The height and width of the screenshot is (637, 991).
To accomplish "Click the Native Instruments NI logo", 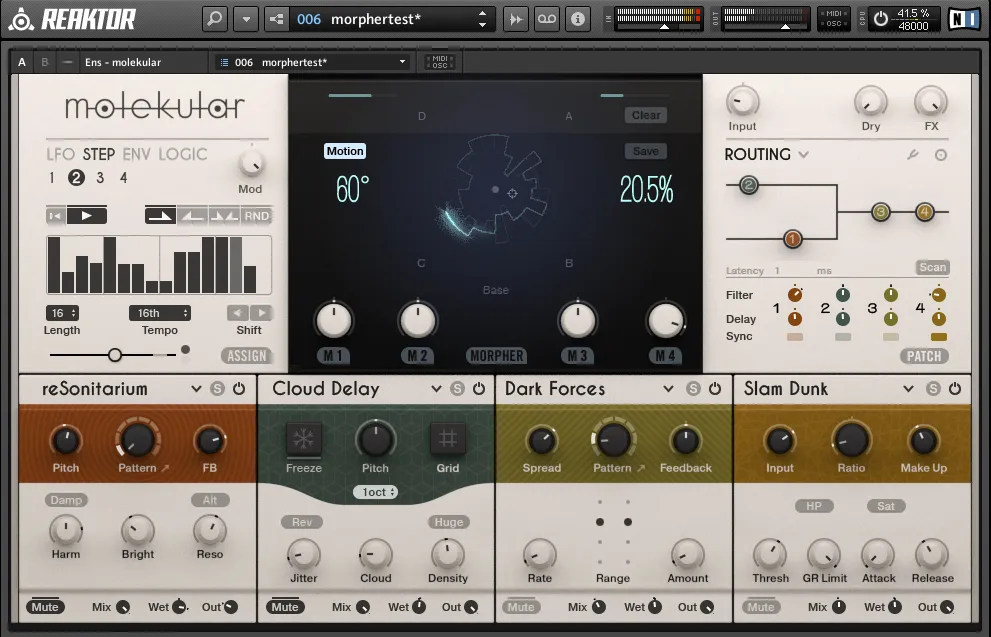I will pos(963,19).
